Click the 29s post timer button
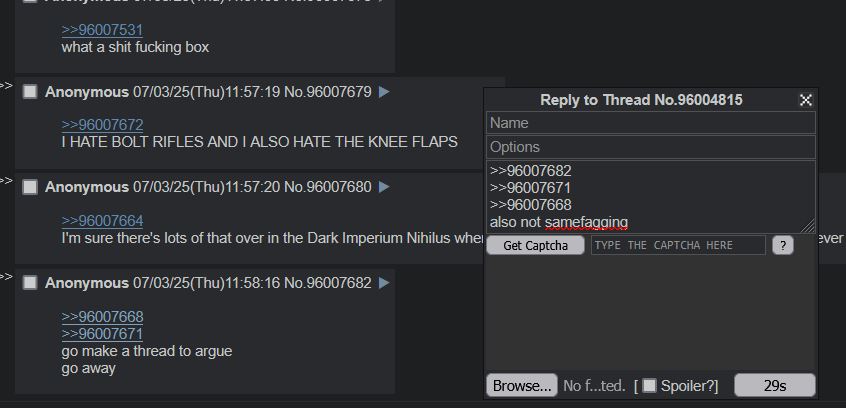 (775, 385)
